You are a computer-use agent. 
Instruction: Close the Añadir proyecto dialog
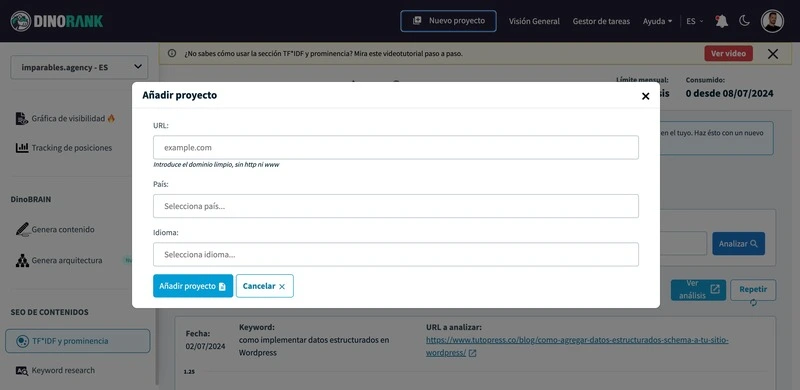[x=645, y=96]
